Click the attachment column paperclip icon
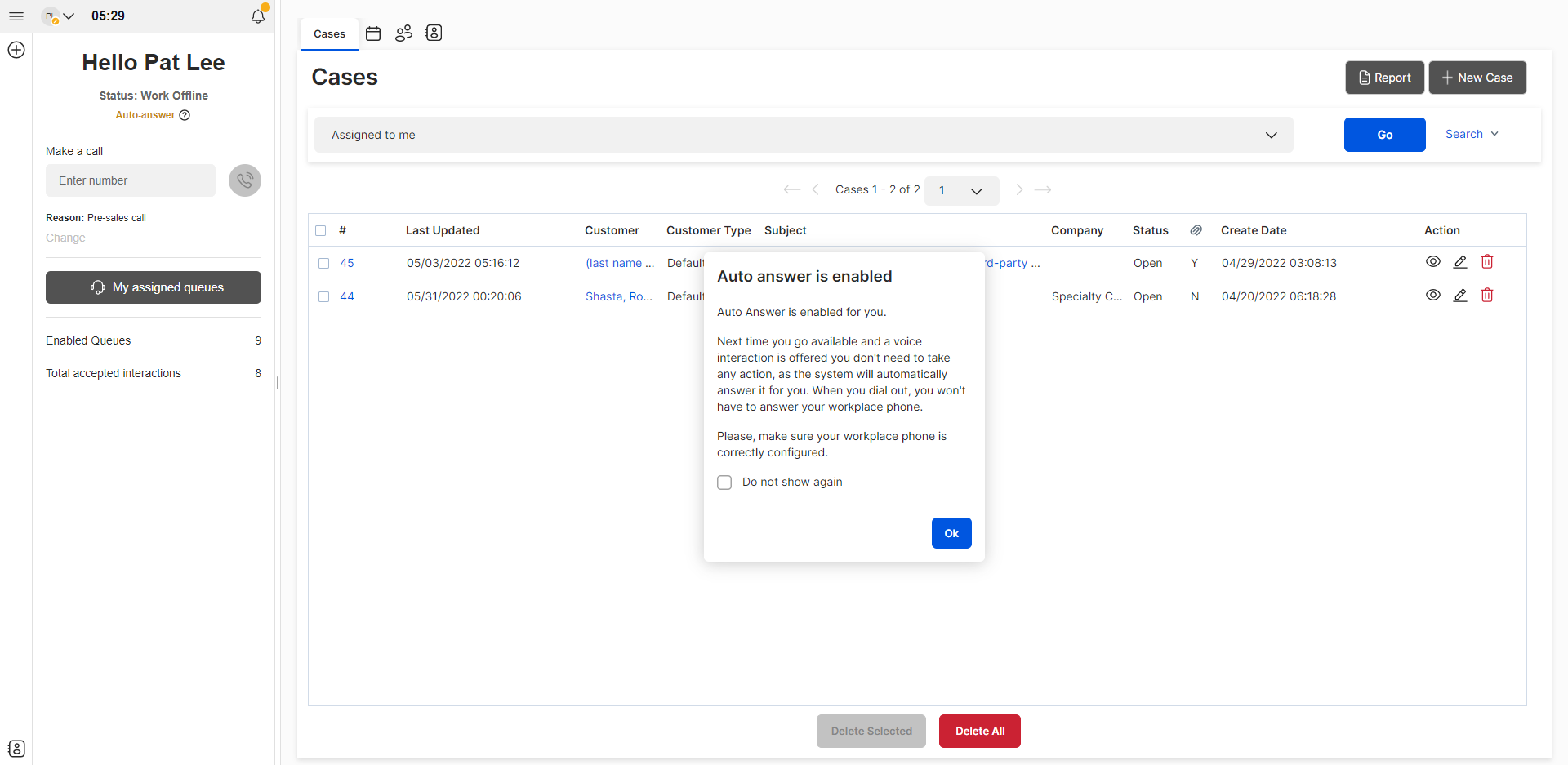 [x=1196, y=230]
